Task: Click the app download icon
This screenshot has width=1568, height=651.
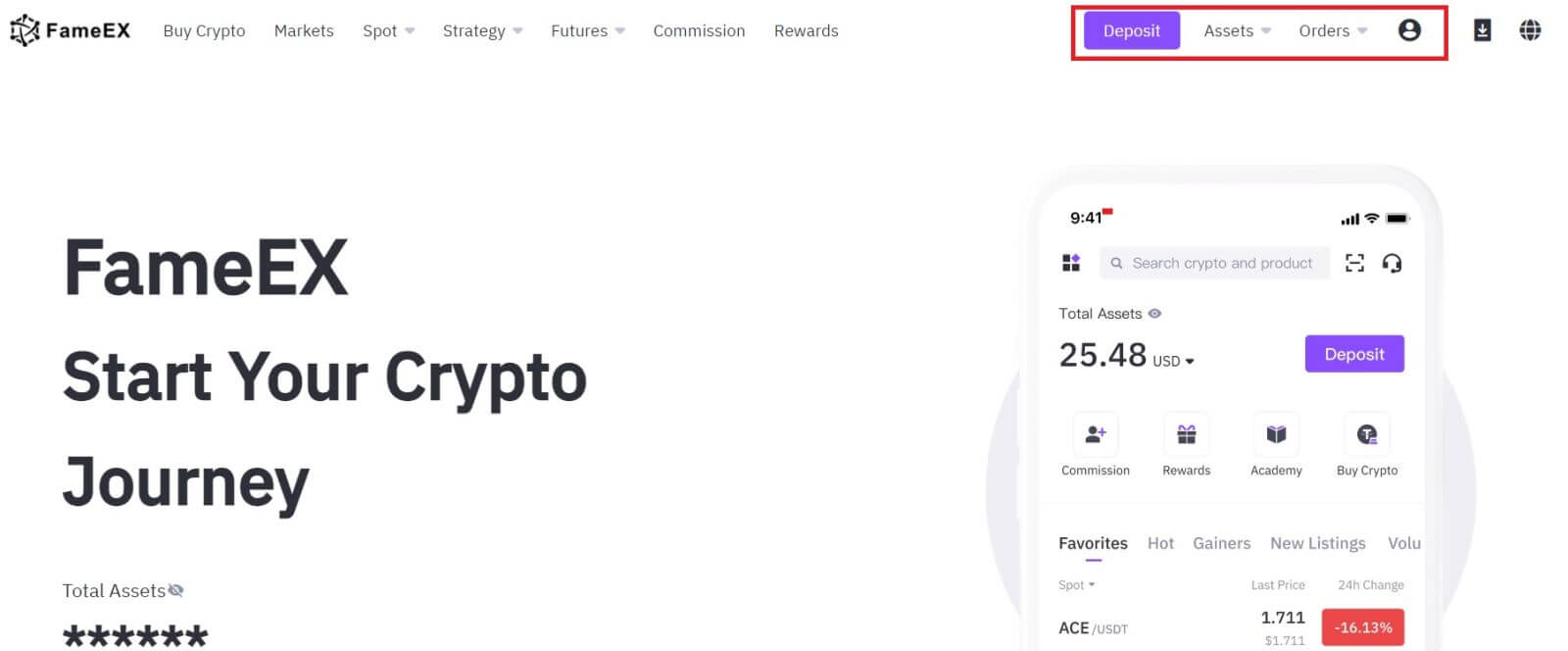Action: click(1482, 30)
